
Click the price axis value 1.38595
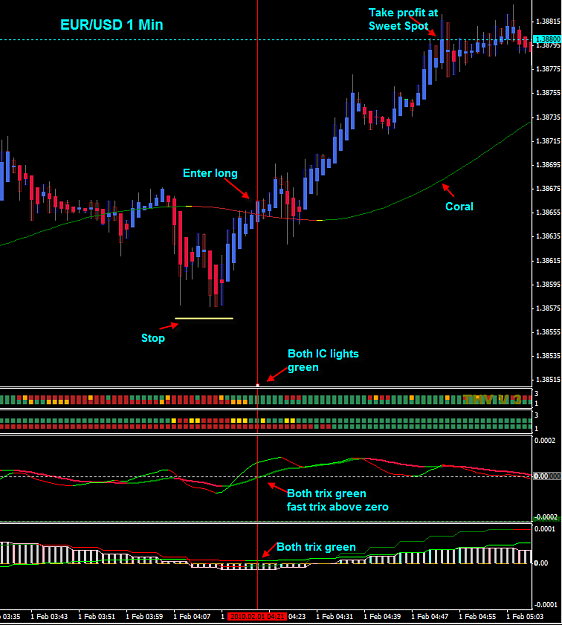coord(548,285)
